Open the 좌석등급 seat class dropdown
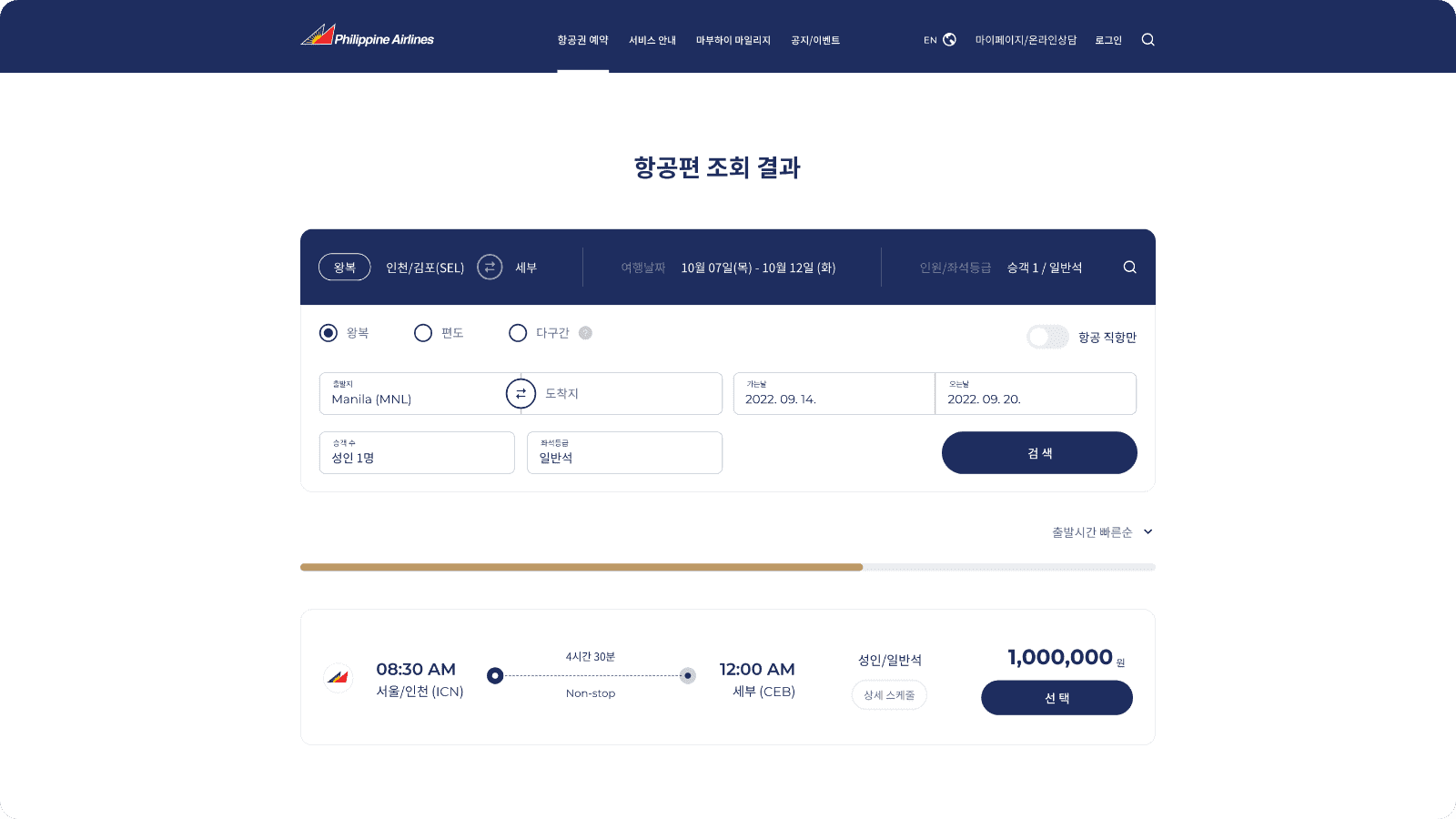Screen dimensions: 1456x819 point(624,452)
